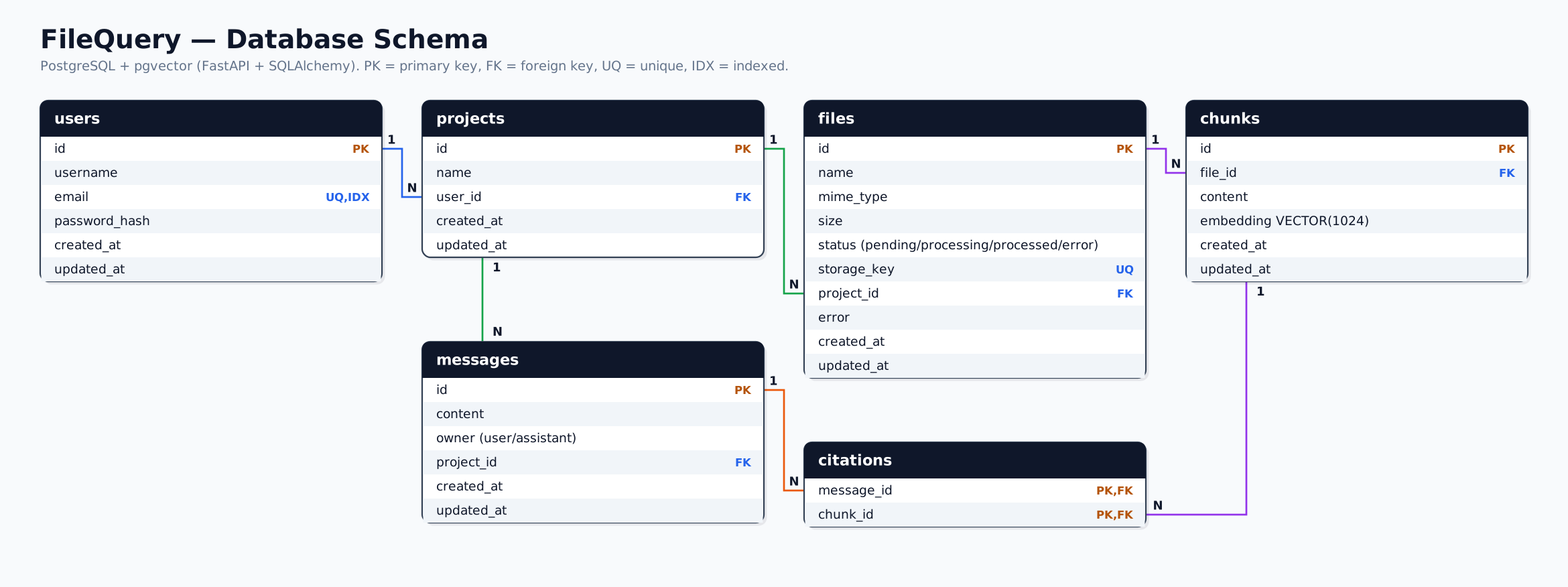
Task: Click the UQ,IDX badge on email
Action: point(347,197)
